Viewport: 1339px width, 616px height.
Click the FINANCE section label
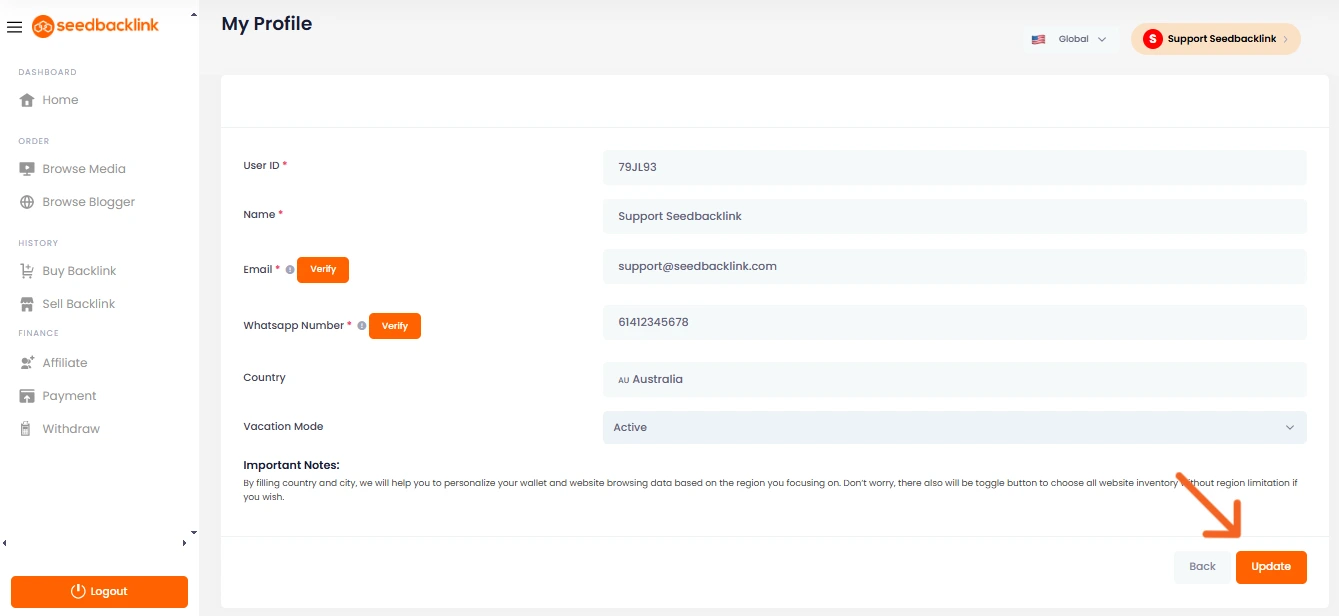pyautogui.click(x=38, y=333)
